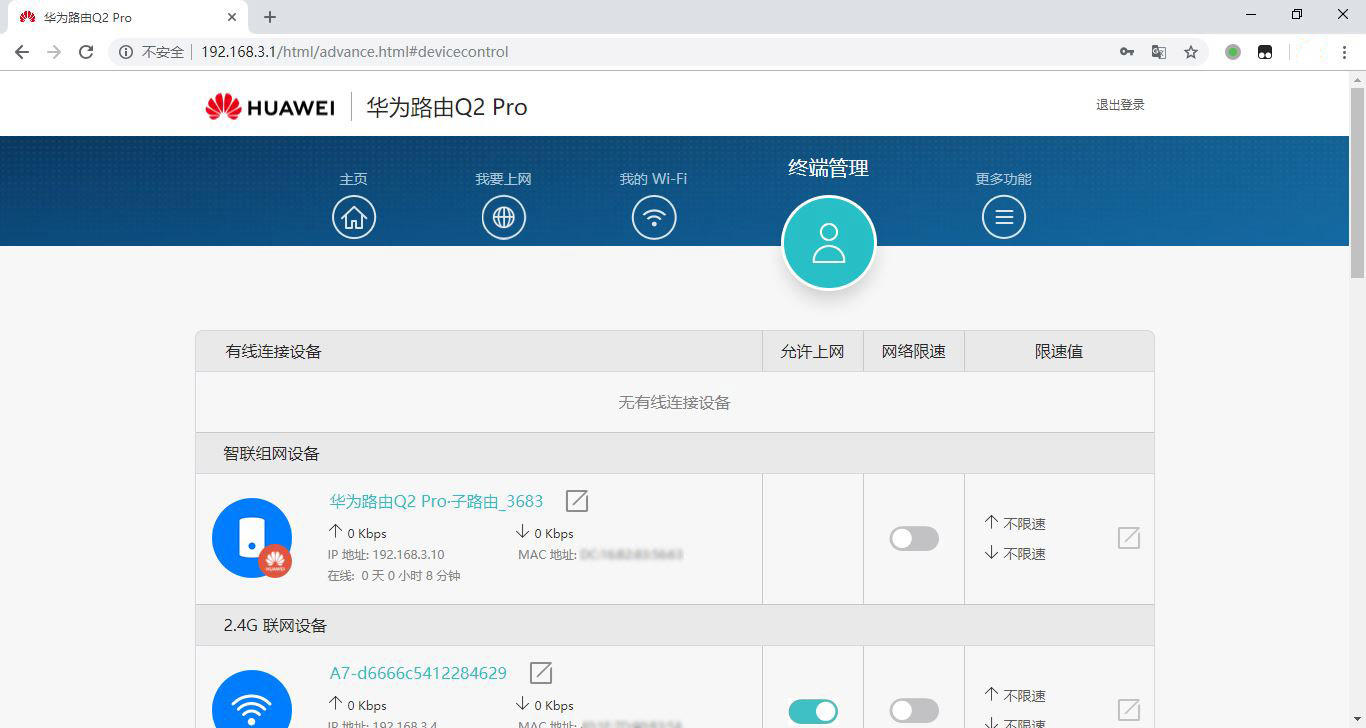The height and width of the screenshot is (728, 1366).
Task: Click the 智联组网设备 section heading
Action: [x=272, y=454]
